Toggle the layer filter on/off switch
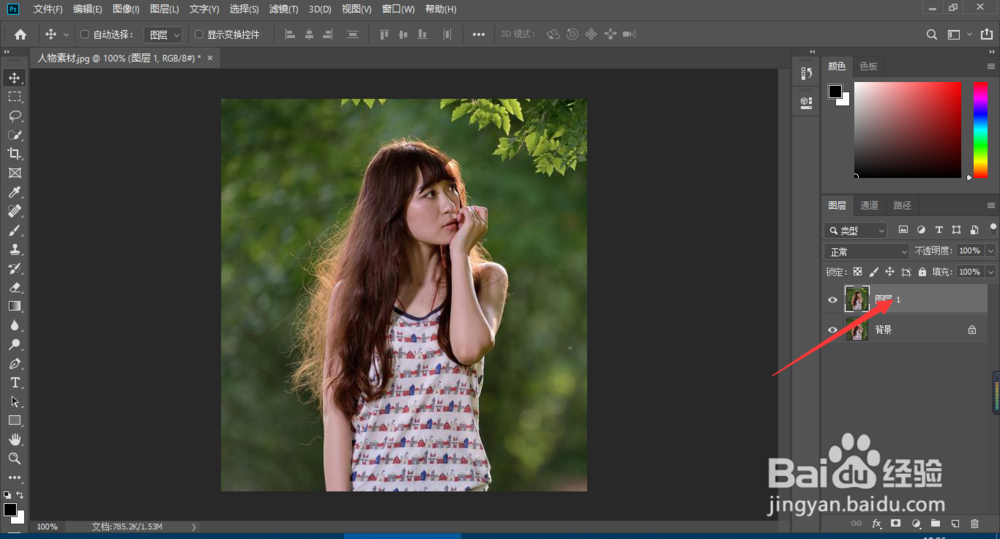 993,228
